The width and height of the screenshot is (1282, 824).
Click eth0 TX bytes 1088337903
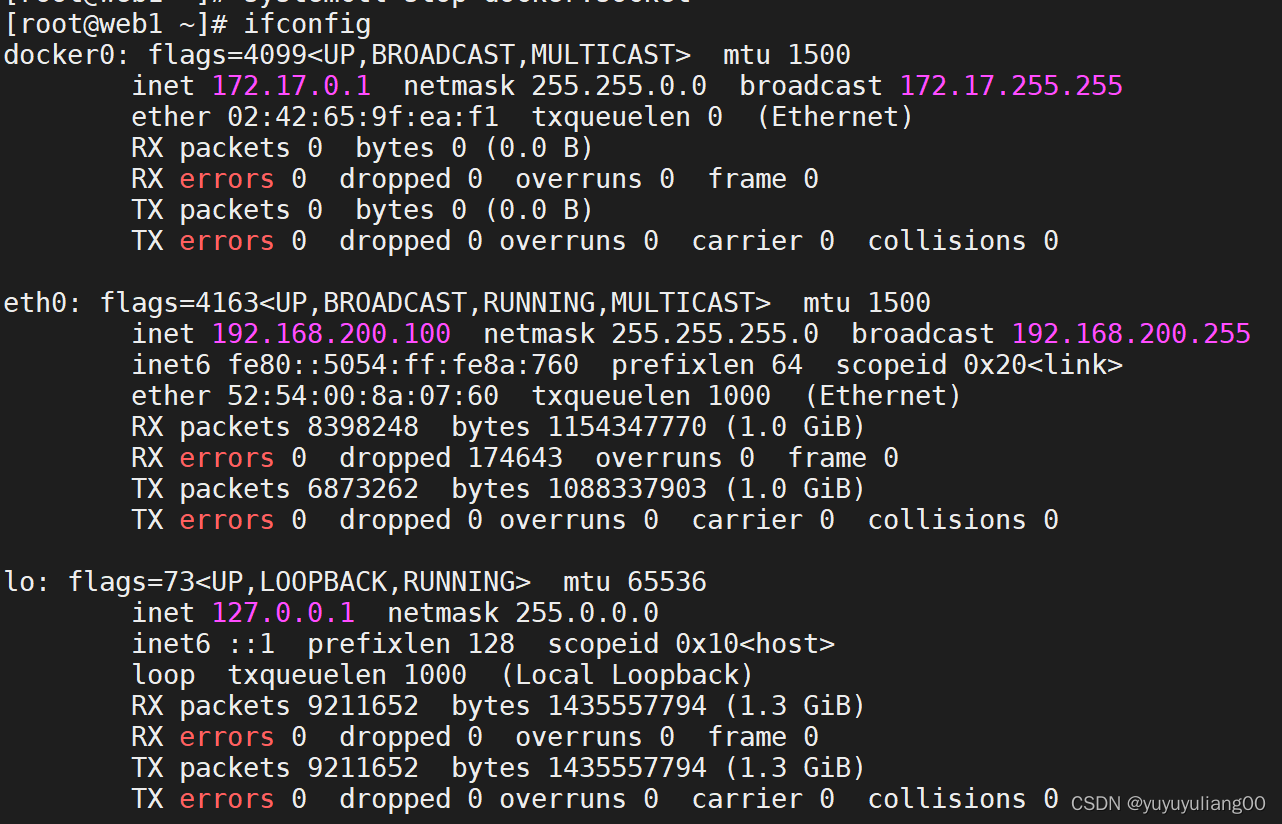pyautogui.click(x=627, y=489)
